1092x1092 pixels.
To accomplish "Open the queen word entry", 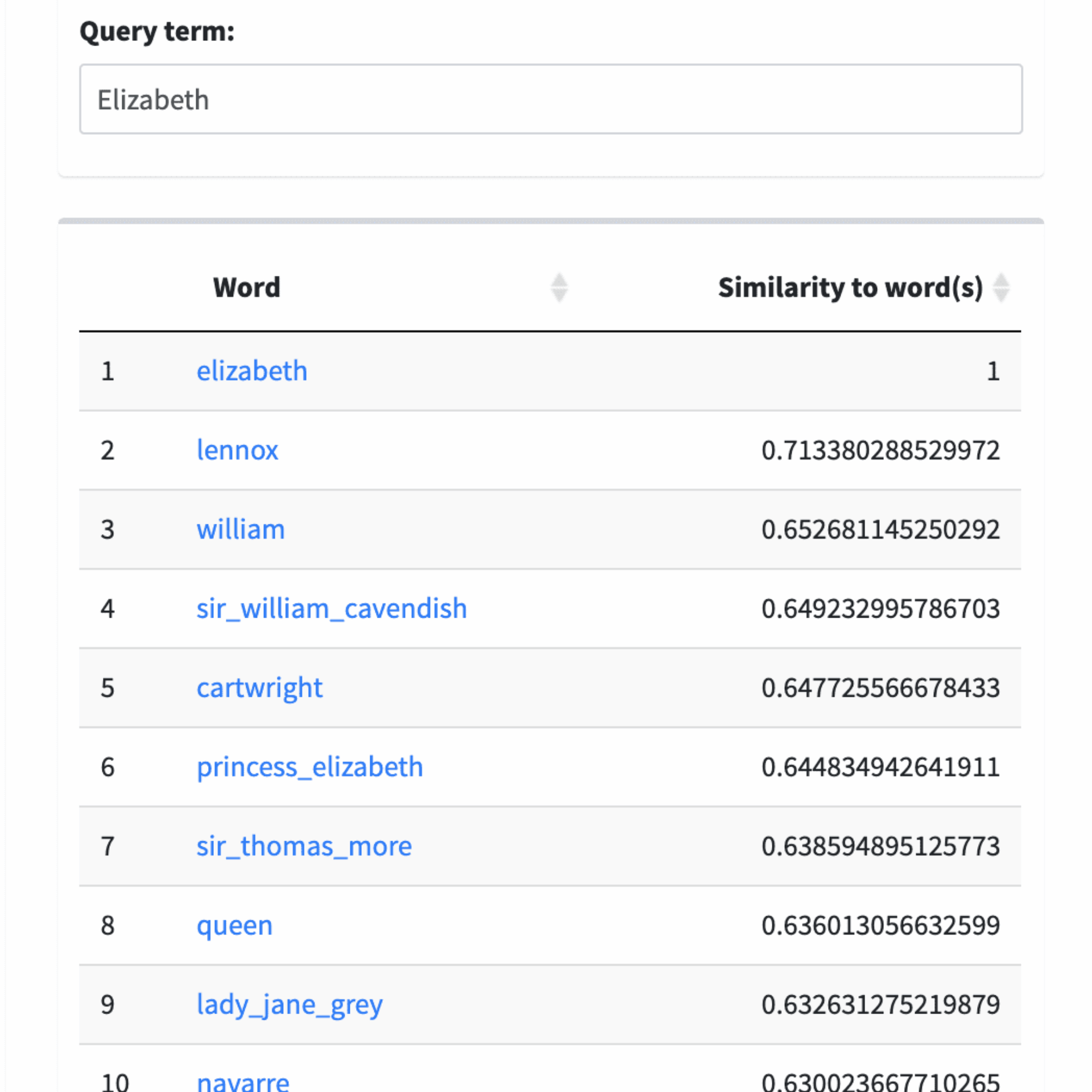I will [234, 925].
